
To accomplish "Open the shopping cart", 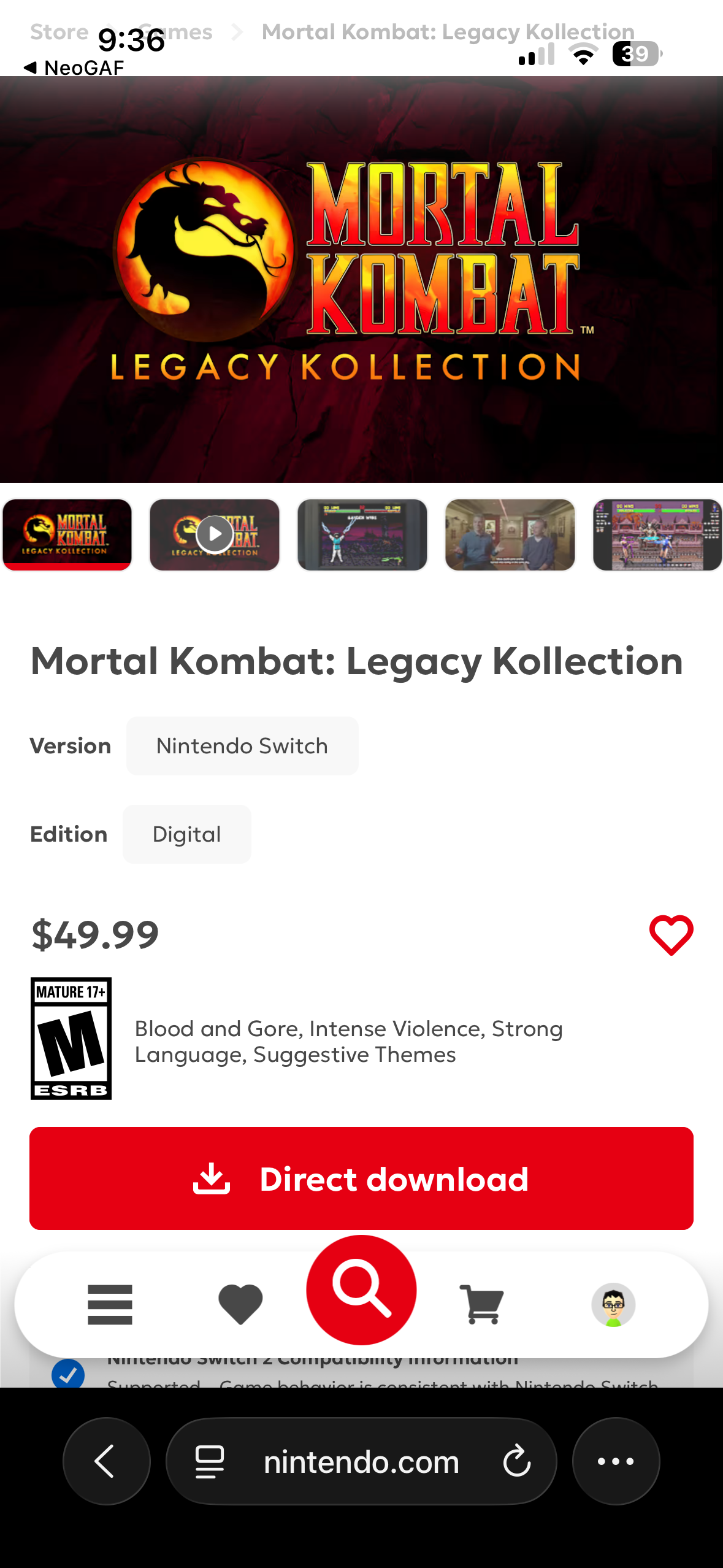I will click(481, 1304).
